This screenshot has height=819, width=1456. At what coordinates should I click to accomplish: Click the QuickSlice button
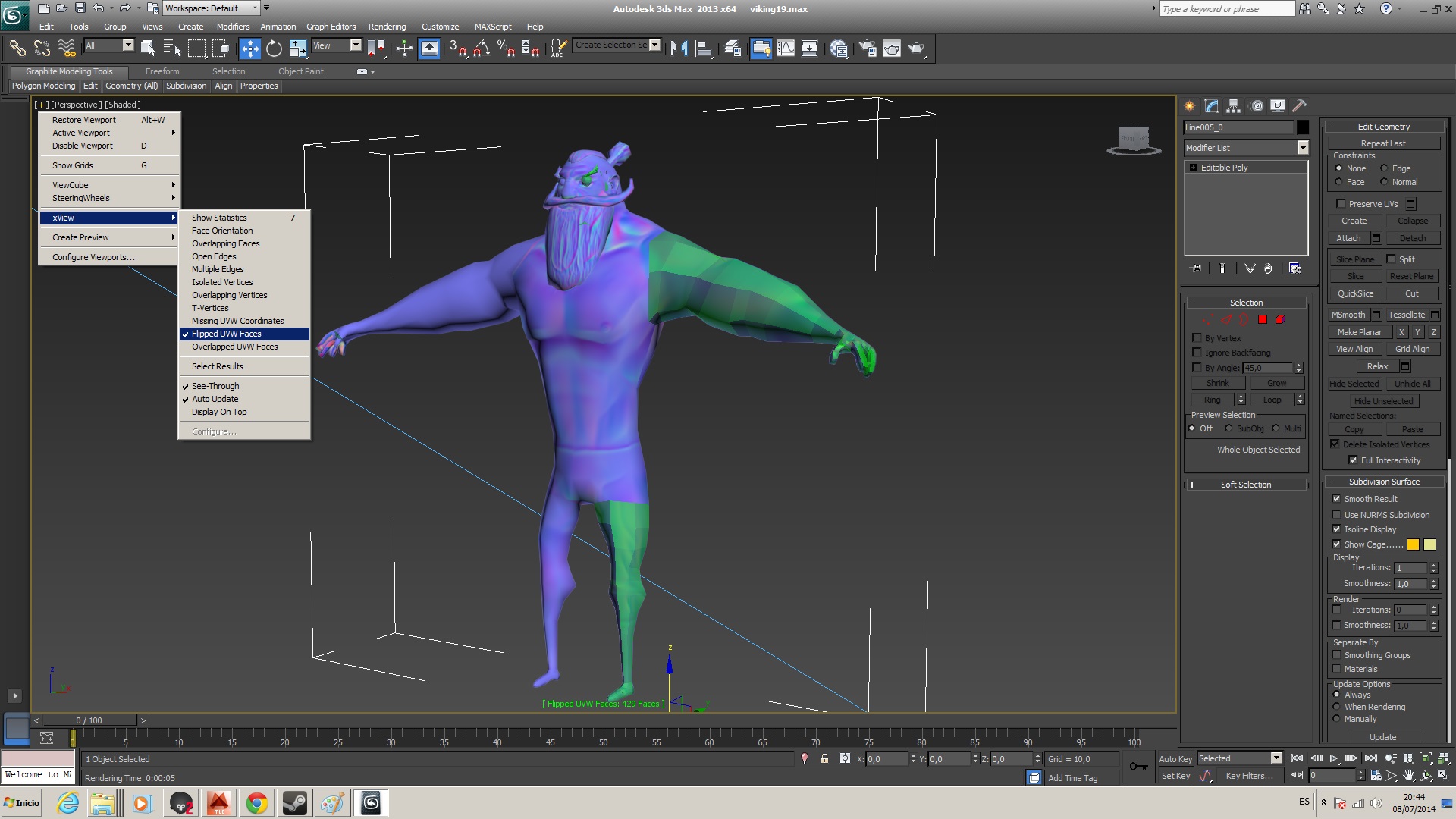coord(1355,293)
